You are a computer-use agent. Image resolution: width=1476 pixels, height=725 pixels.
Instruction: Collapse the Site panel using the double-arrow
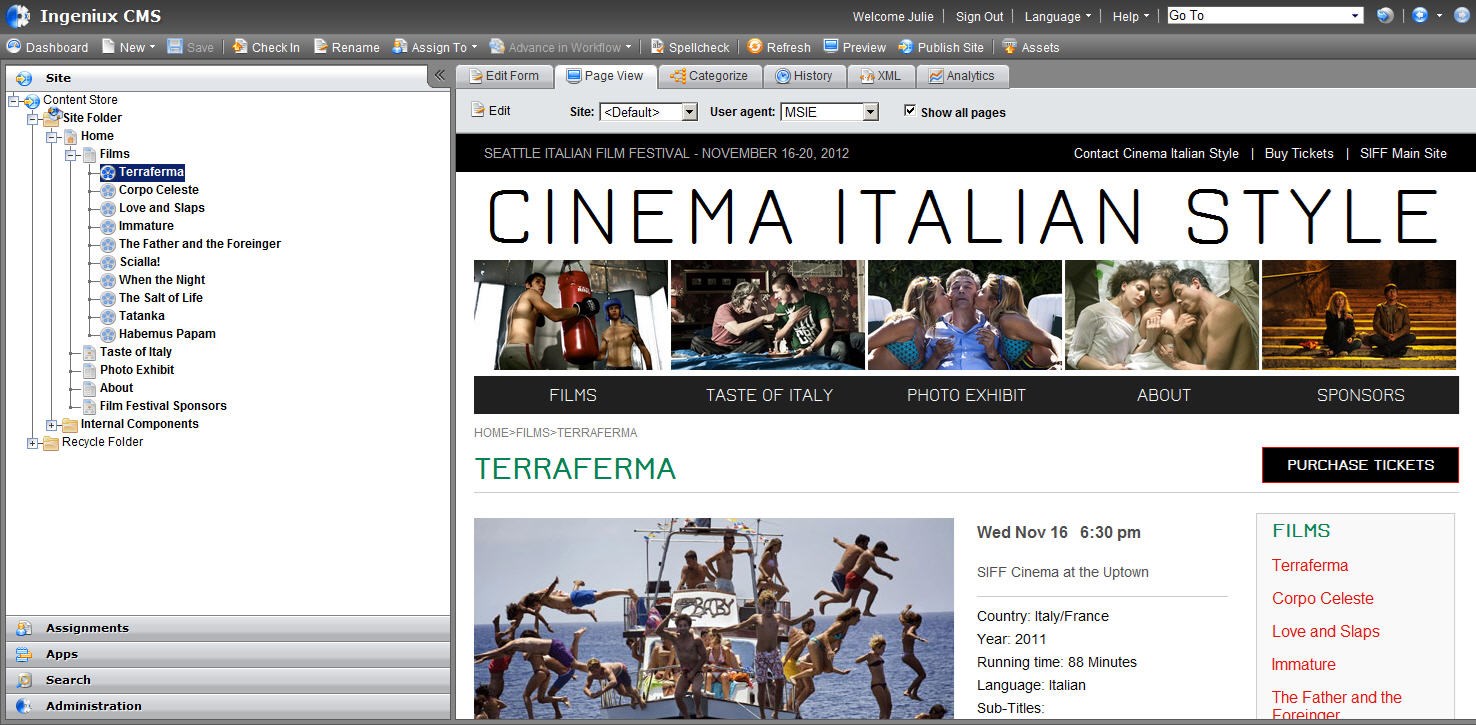tap(439, 75)
